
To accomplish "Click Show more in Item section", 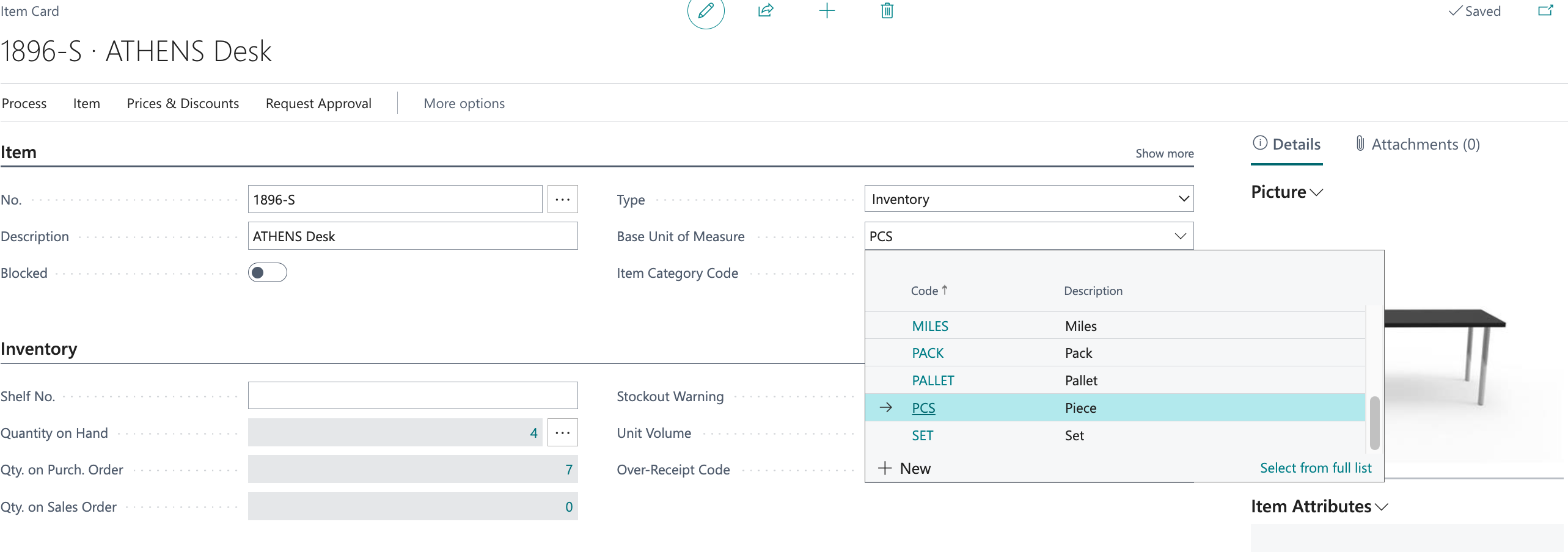I will coord(1164,154).
